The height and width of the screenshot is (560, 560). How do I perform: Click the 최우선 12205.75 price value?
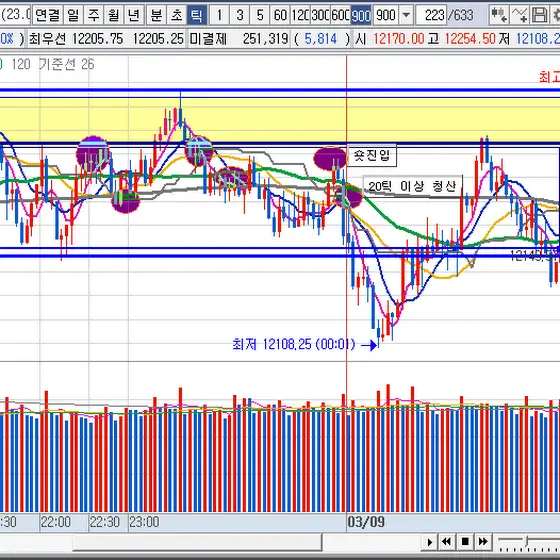click(98, 39)
